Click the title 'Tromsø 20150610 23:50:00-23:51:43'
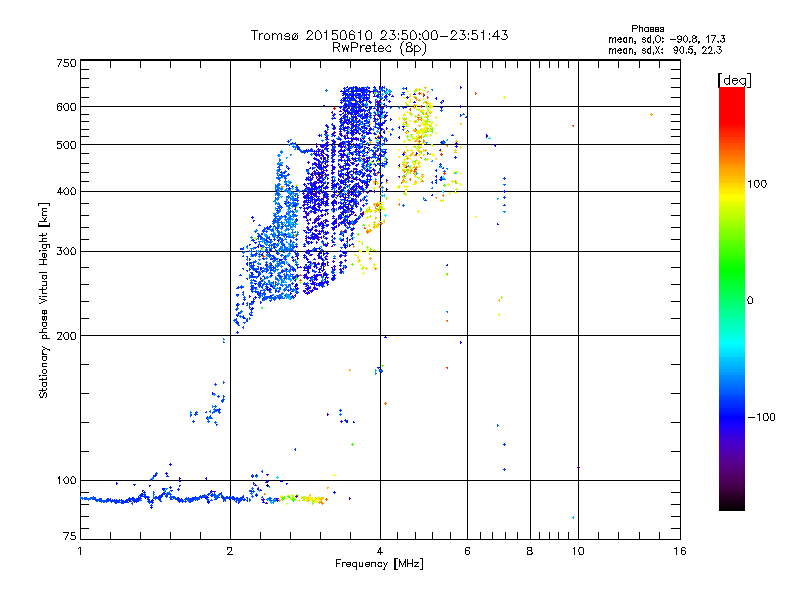This screenshot has width=800, height=600. click(x=379, y=35)
